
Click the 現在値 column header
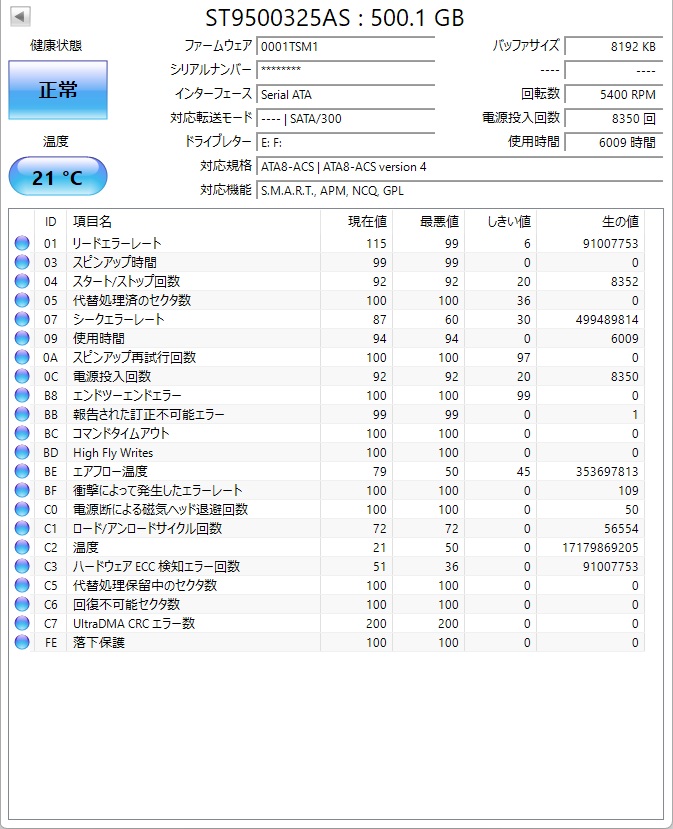(x=367, y=221)
